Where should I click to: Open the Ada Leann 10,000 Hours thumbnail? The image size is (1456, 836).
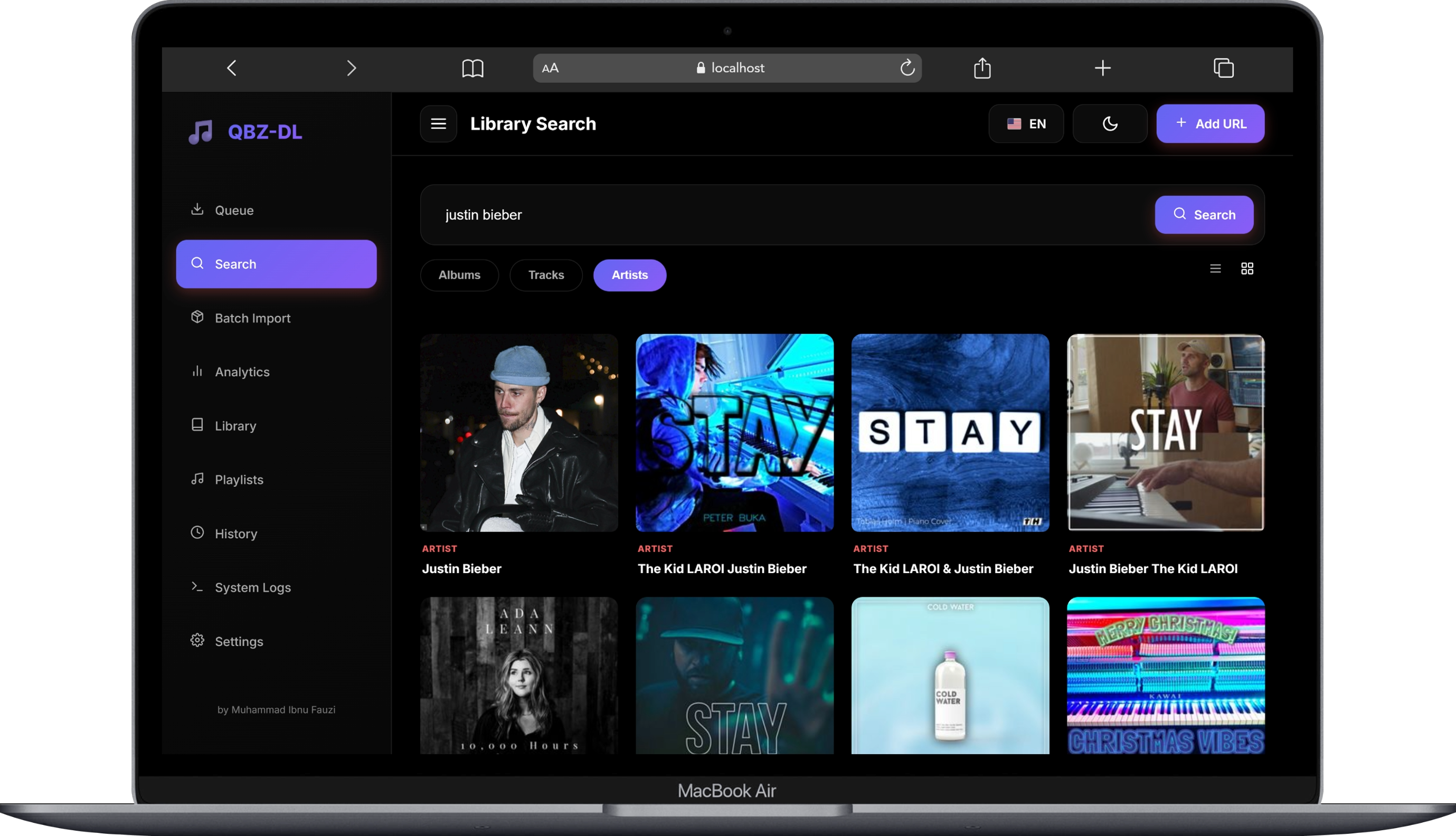point(519,675)
